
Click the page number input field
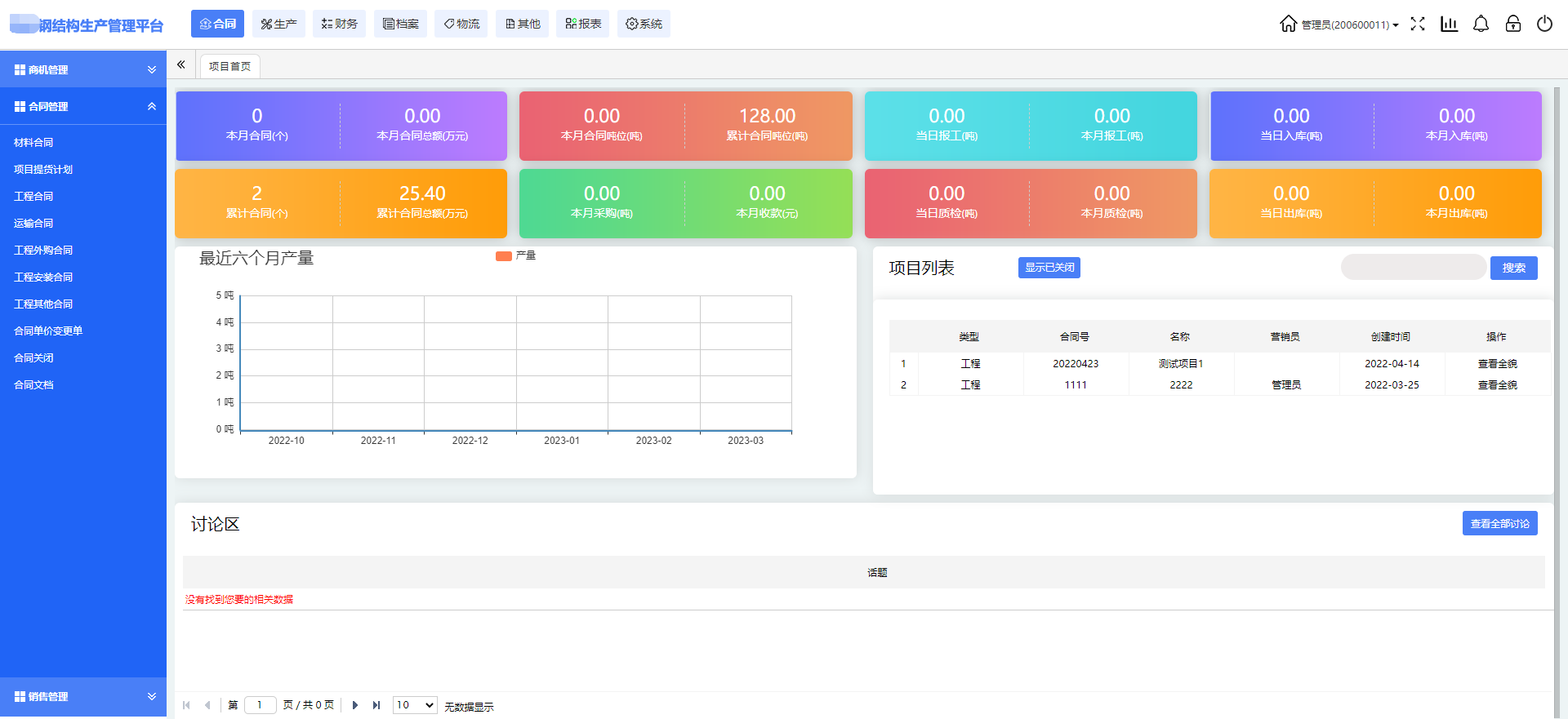tap(261, 705)
